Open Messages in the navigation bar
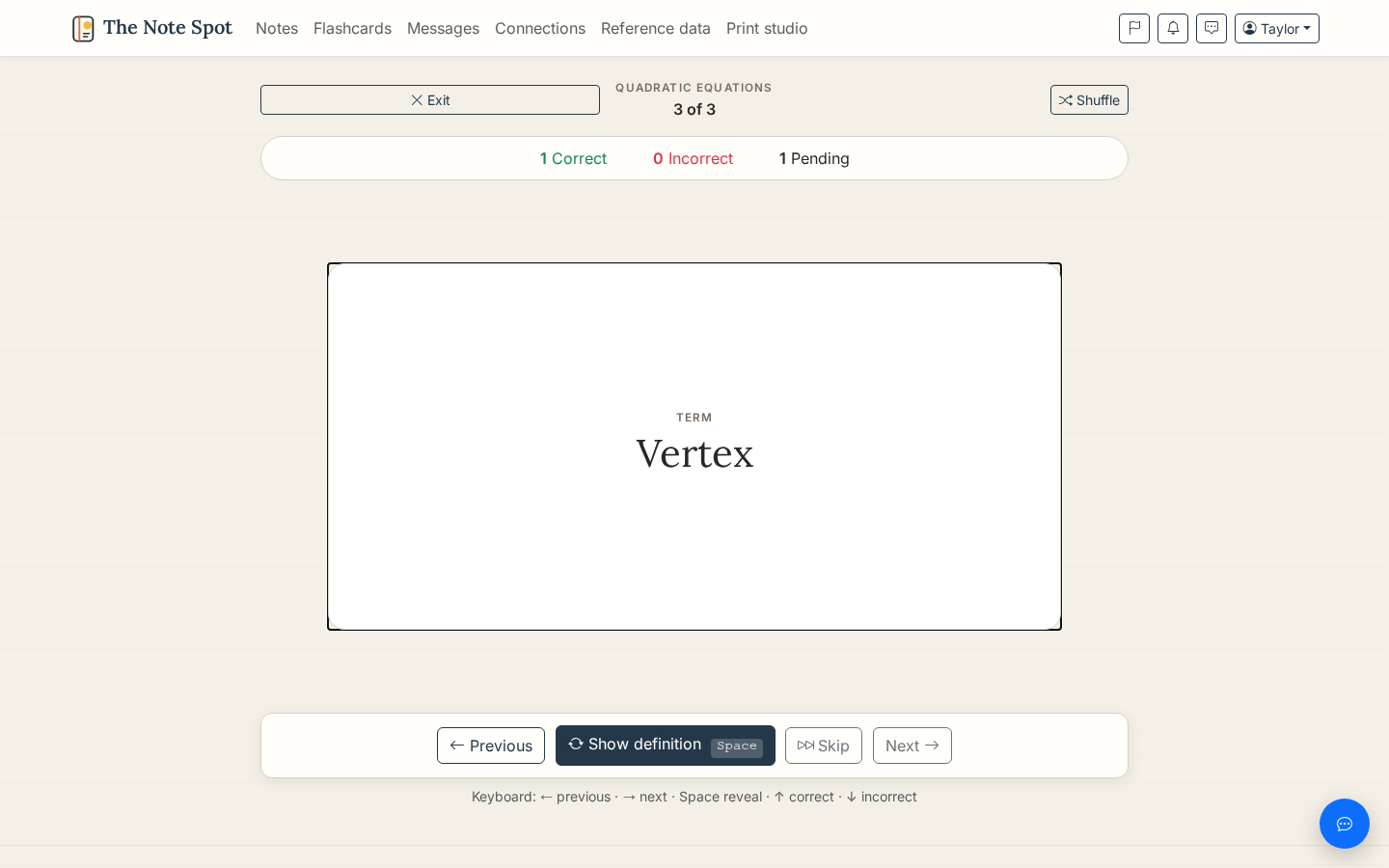 tap(443, 28)
